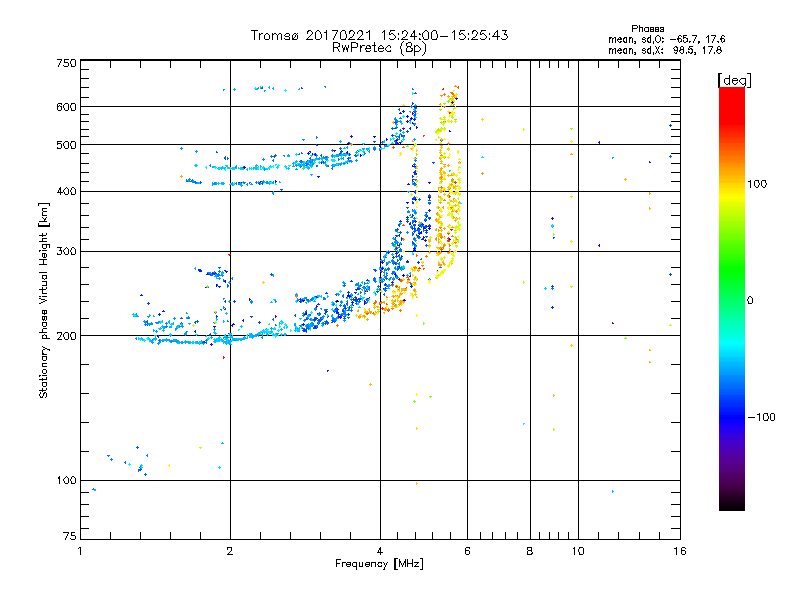Click the colorbar '0' tick label

(x=750, y=301)
